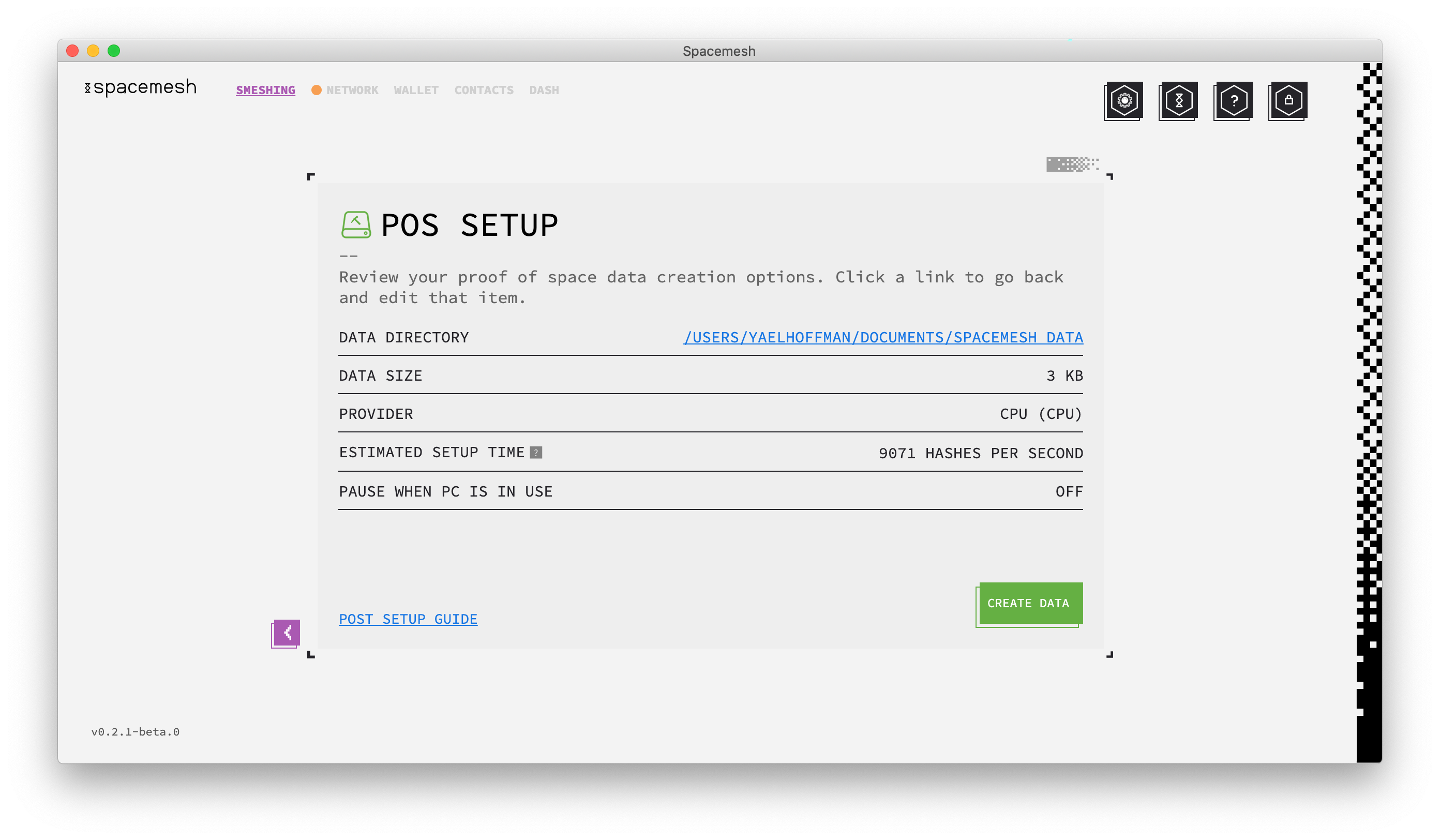This screenshot has height=840, width=1440.
Task: Click the DATA DIRECTORY file path link
Action: [x=883, y=337]
